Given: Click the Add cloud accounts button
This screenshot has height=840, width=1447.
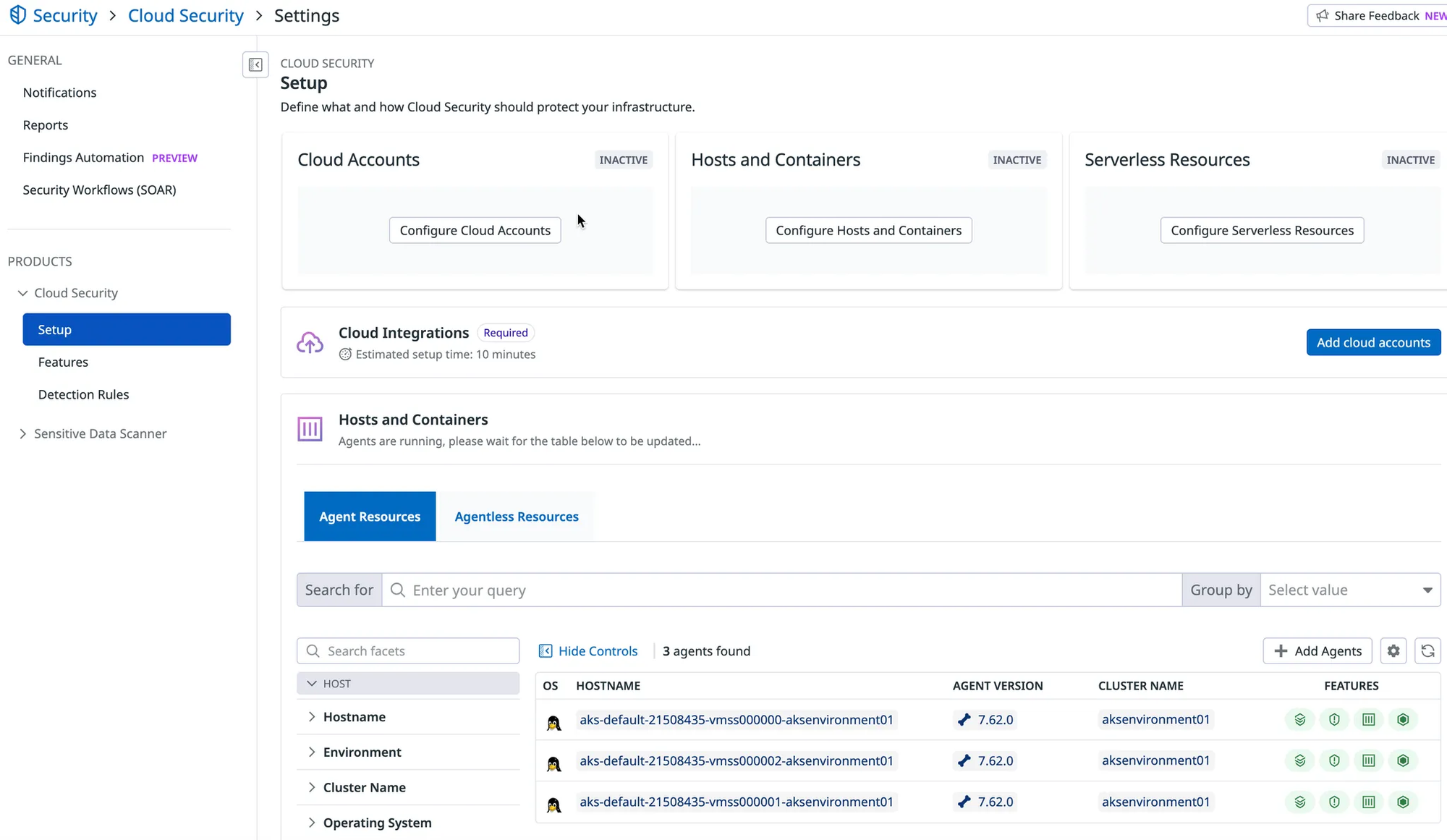Looking at the screenshot, I should (1373, 342).
